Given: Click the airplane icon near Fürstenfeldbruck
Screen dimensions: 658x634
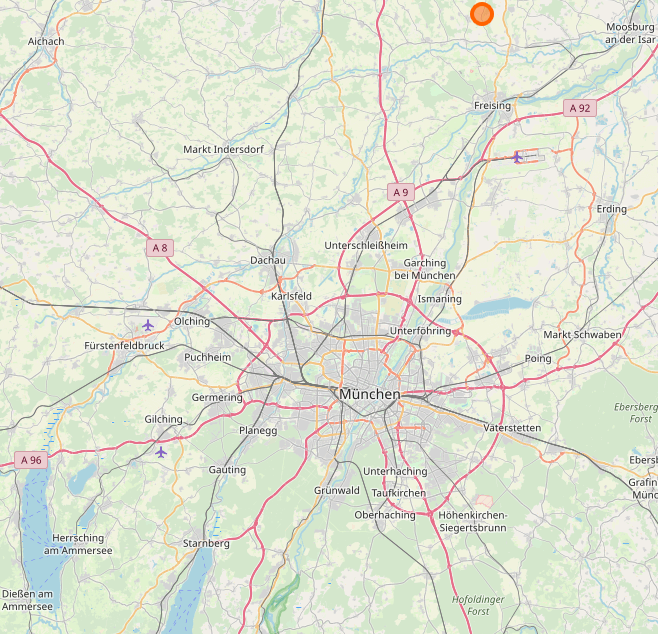Looking at the screenshot, I should click(148, 325).
